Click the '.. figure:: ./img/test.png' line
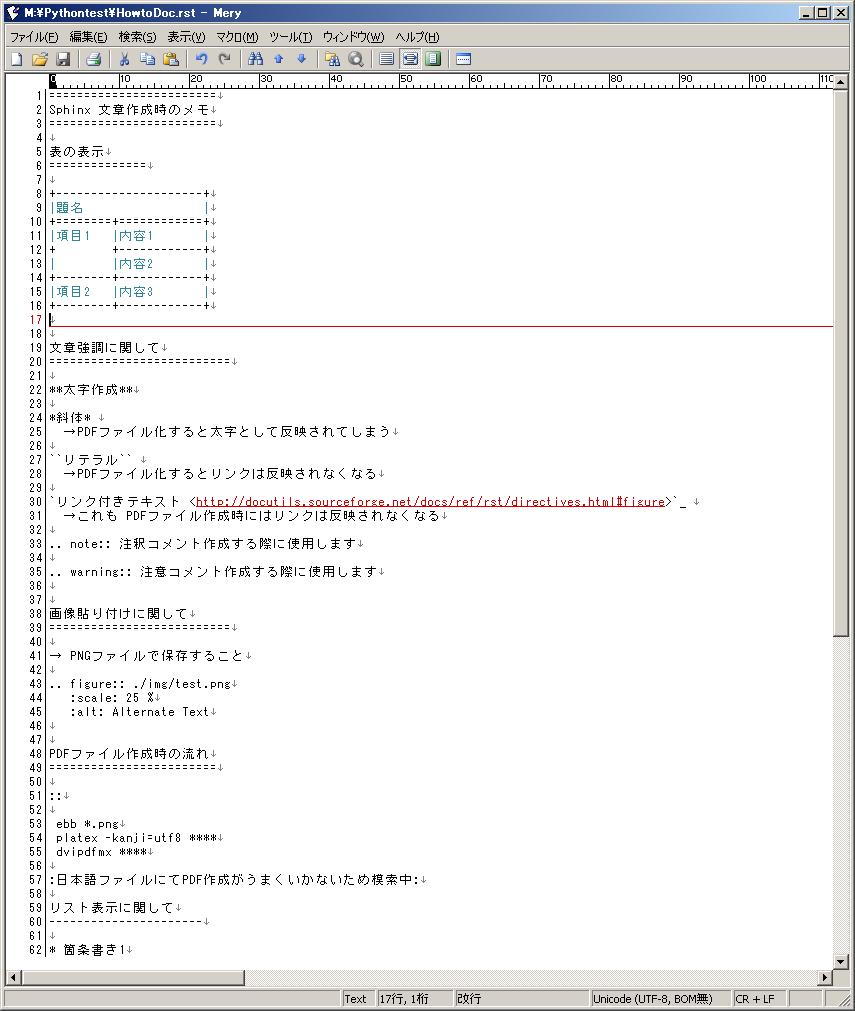This screenshot has height=1011, width=855. [x=140, y=683]
